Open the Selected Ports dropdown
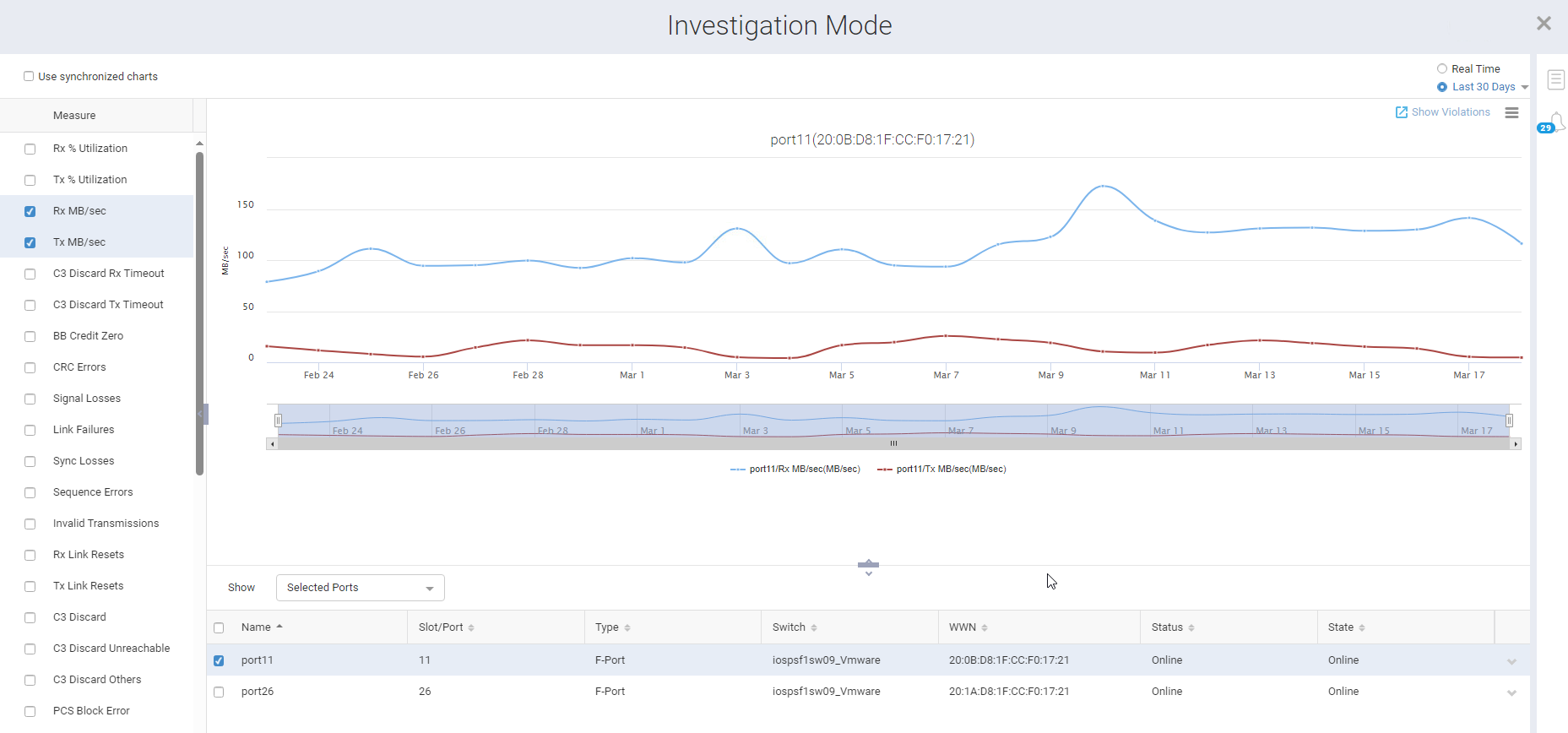1568x733 pixels. pyautogui.click(x=360, y=588)
